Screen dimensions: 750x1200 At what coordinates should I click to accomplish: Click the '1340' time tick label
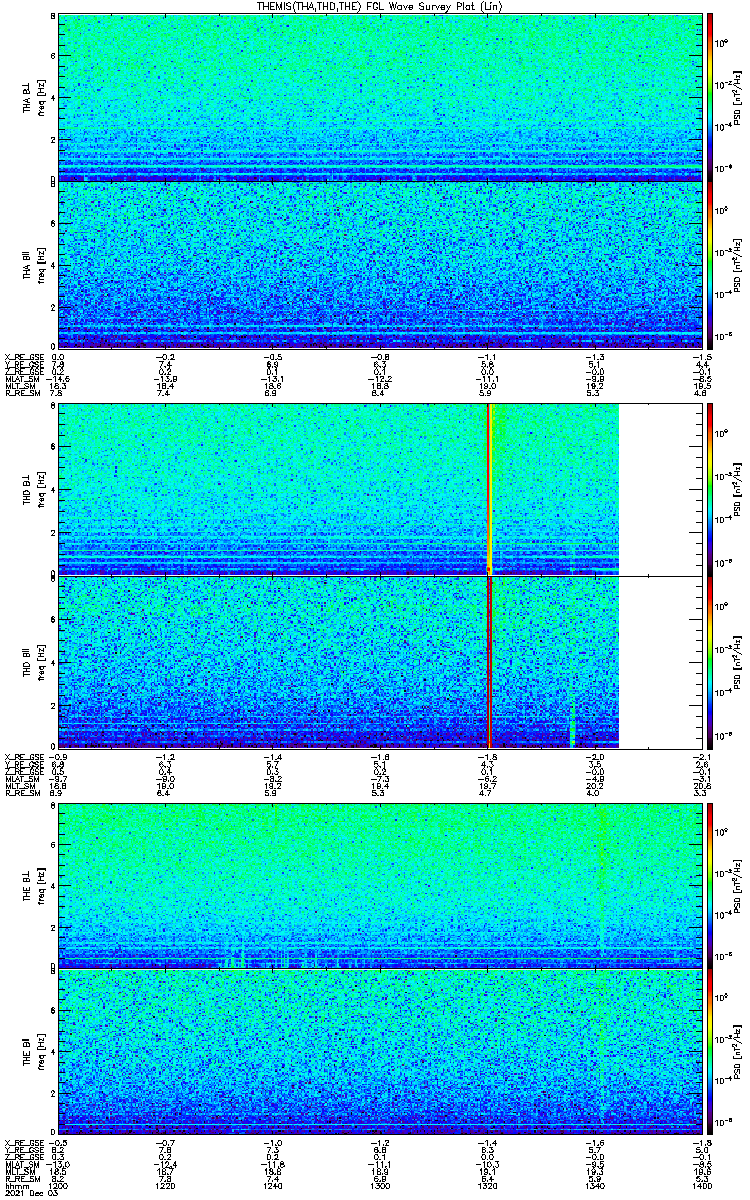click(594, 1184)
